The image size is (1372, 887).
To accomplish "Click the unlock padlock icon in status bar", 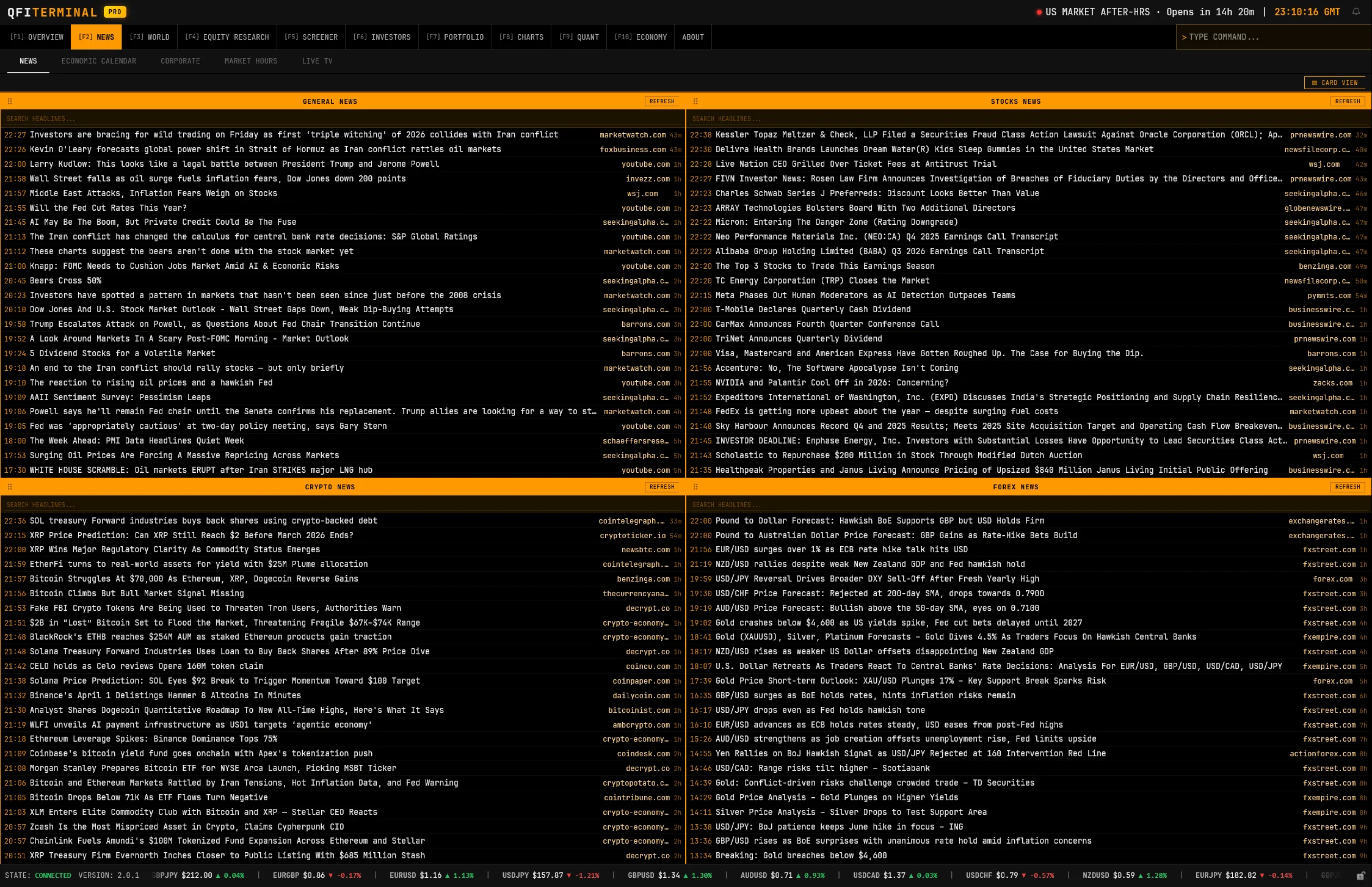I will pos(1360,876).
